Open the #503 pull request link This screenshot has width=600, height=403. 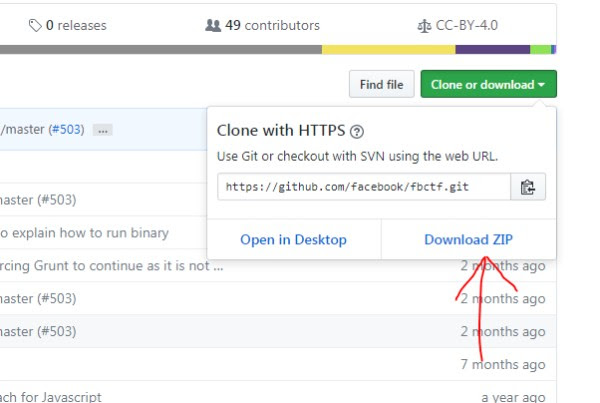[67, 129]
